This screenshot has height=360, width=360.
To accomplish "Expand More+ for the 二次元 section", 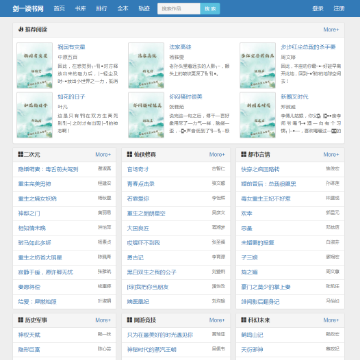I will coord(103,155).
